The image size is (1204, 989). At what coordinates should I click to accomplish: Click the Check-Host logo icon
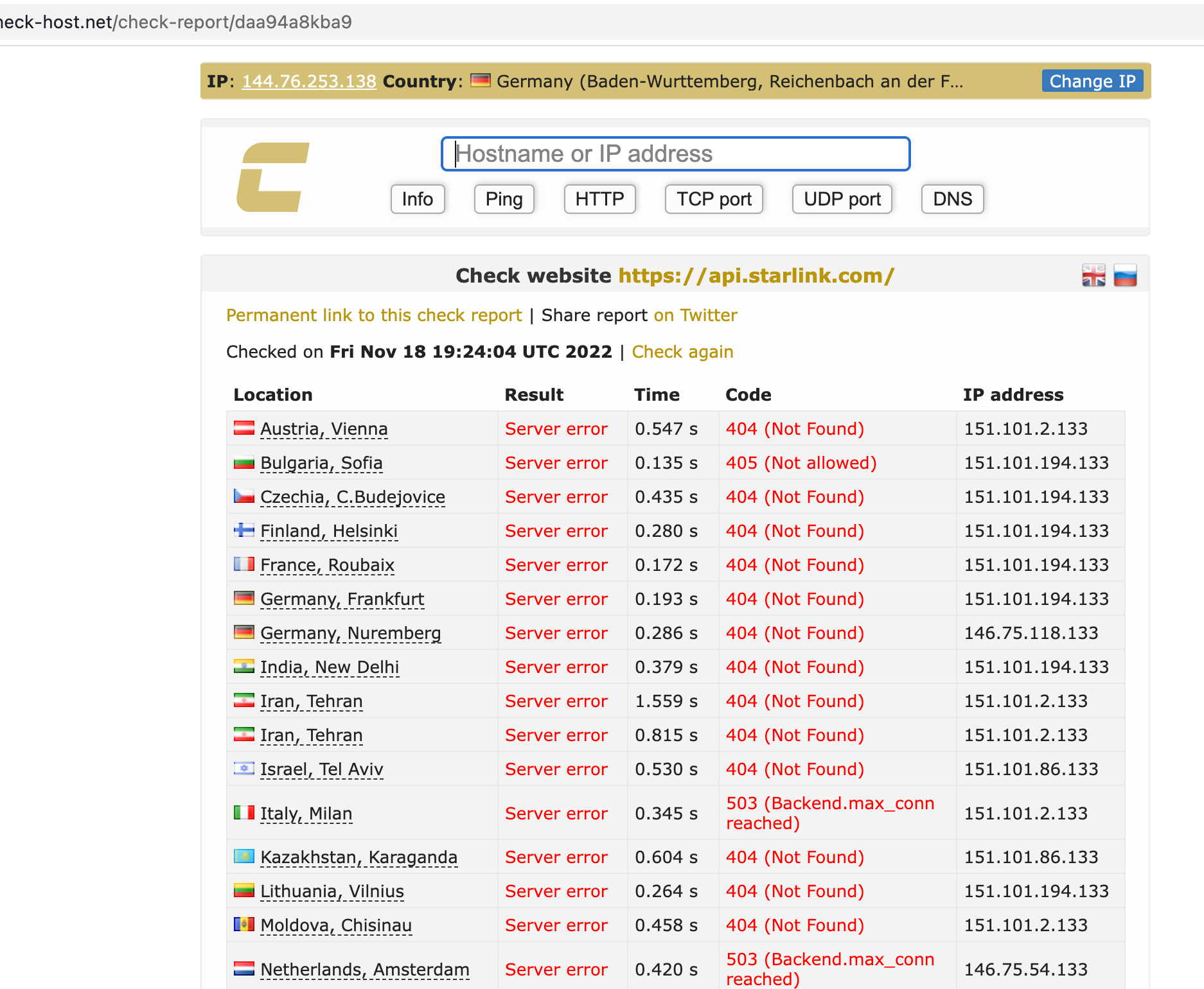pyautogui.click(x=273, y=177)
